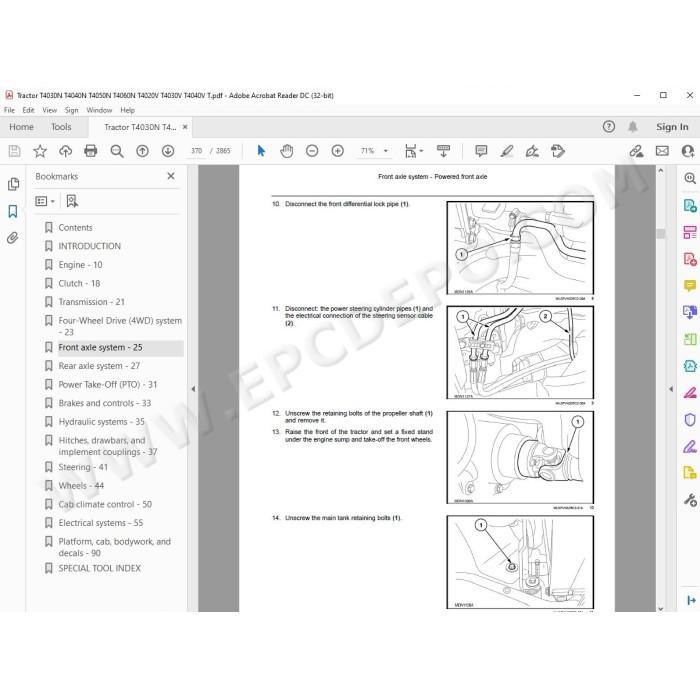Click the Zoom out minus icon
Viewport: 700px width, 700px height.
(x=312, y=151)
